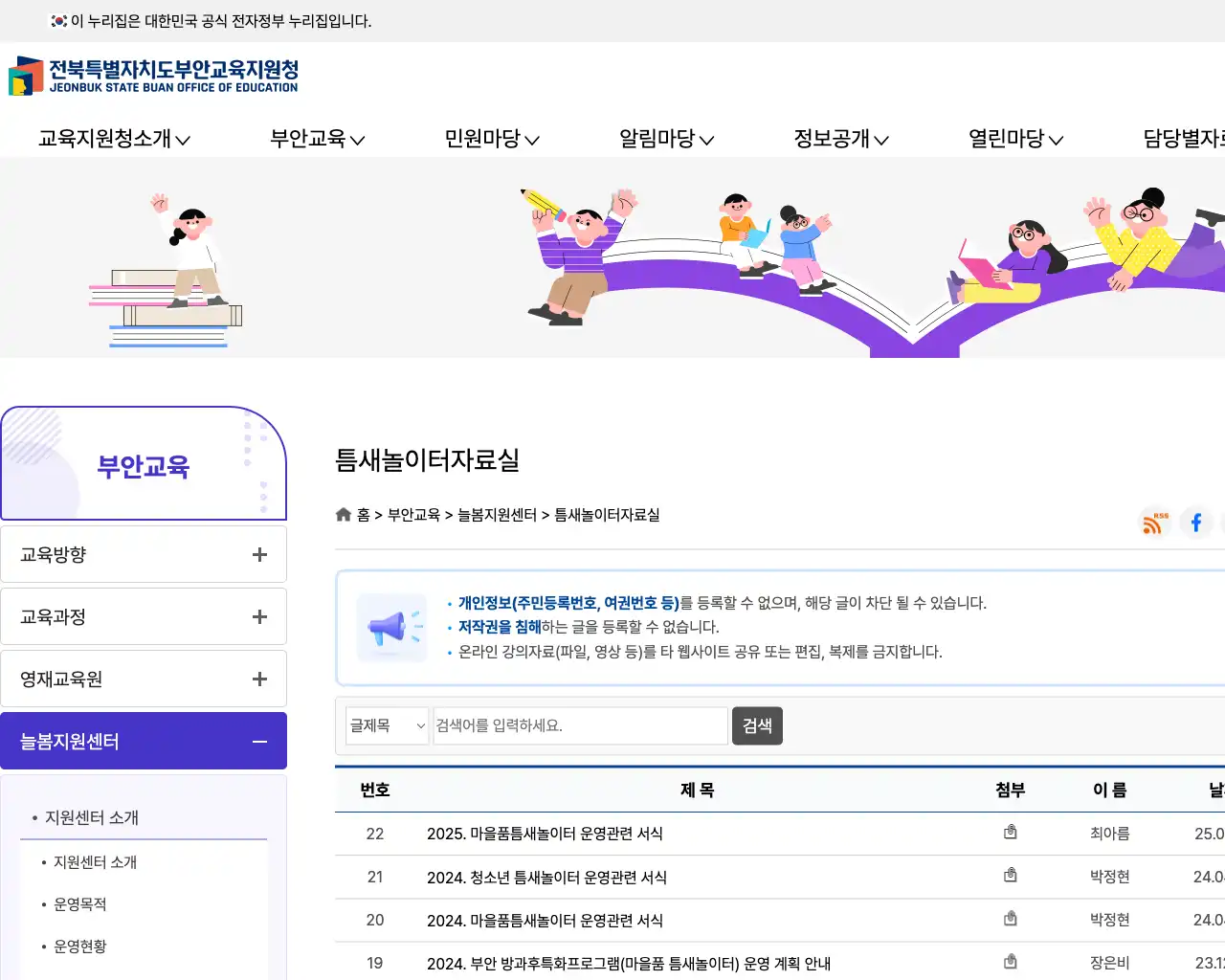Open the 글제목 search filter dropdown
The width and height of the screenshot is (1225, 980).
coord(387,725)
